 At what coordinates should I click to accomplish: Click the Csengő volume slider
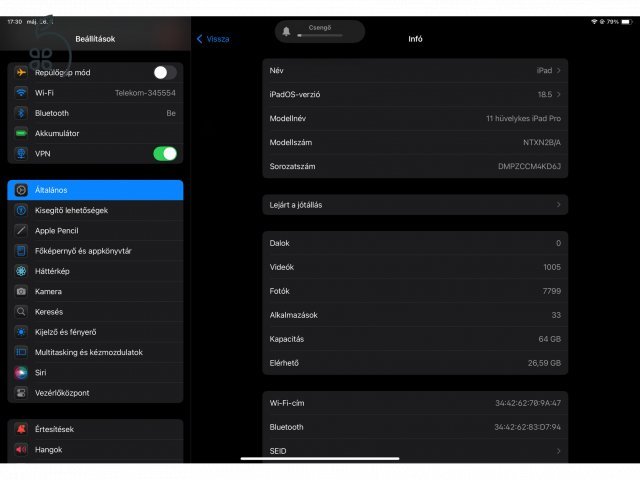(320, 36)
